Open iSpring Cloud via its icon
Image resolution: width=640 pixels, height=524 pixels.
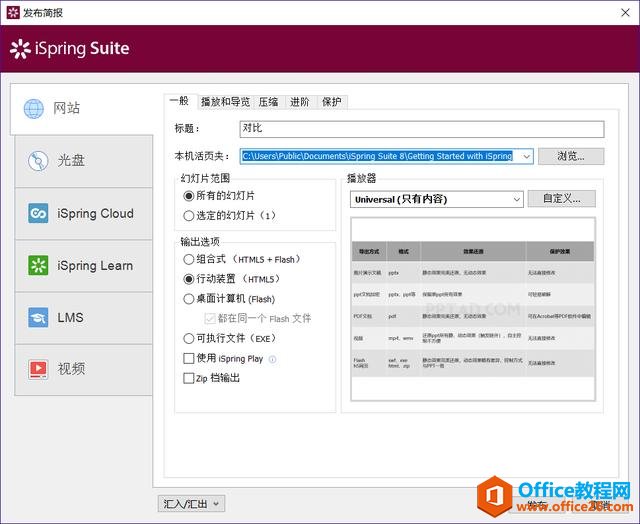(38, 213)
